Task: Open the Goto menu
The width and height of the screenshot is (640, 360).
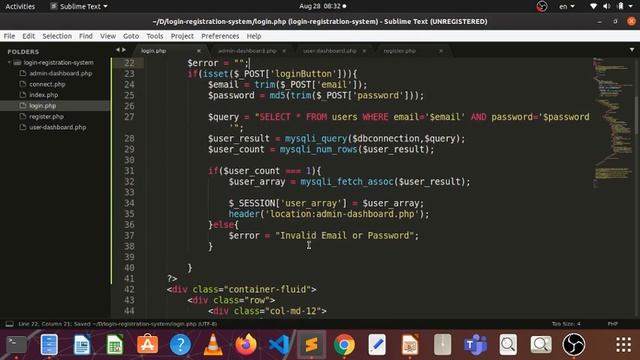Action: pyautogui.click(x=131, y=36)
